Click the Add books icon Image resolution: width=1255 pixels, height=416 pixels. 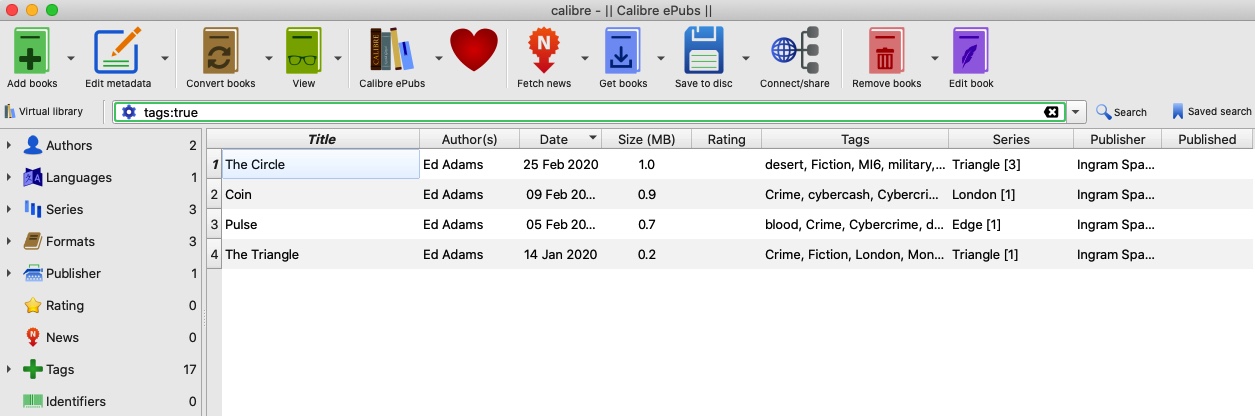[x=32, y=50]
